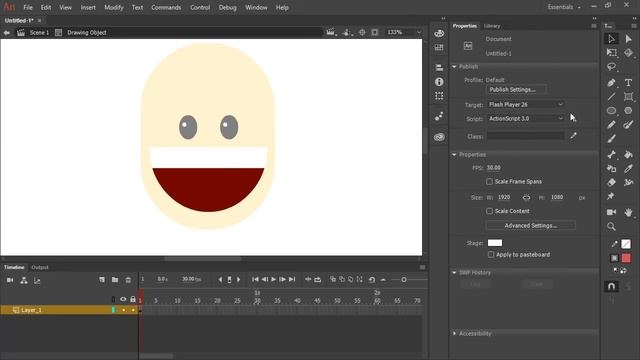
Task: Open the Motion Presets panel icon
Action: point(439,117)
